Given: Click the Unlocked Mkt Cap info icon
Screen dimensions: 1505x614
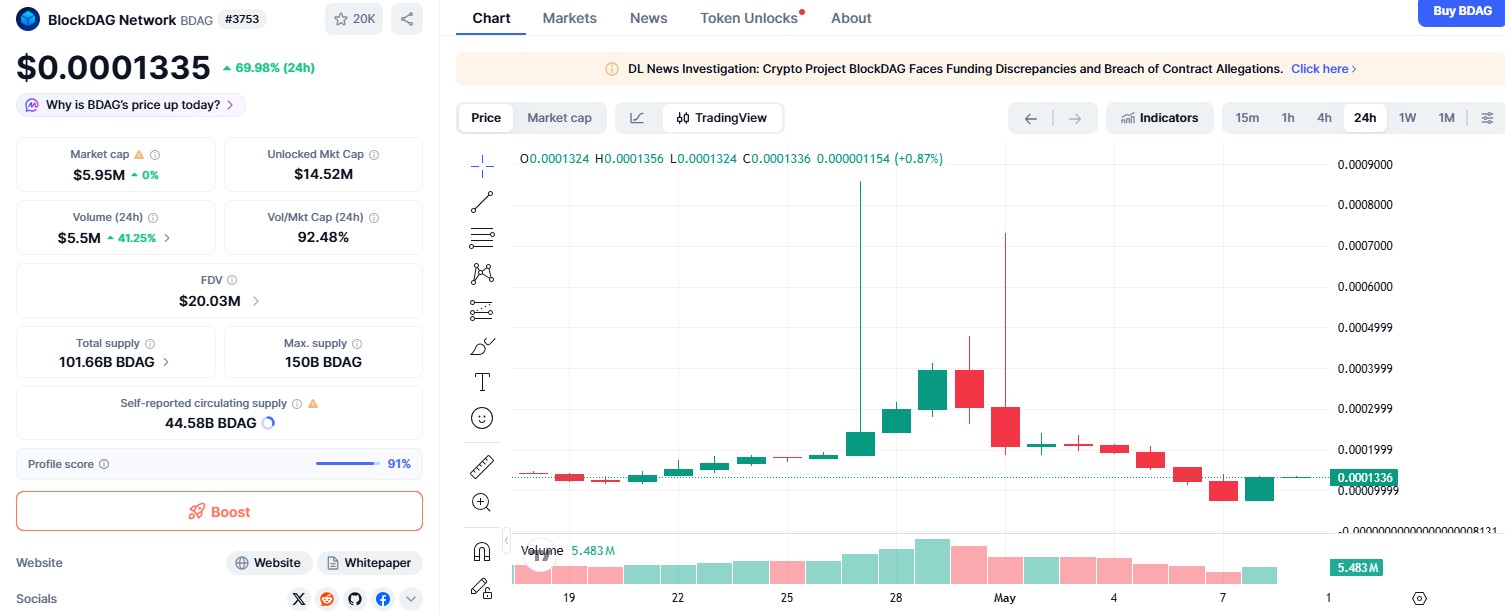Looking at the screenshot, I should point(374,155).
